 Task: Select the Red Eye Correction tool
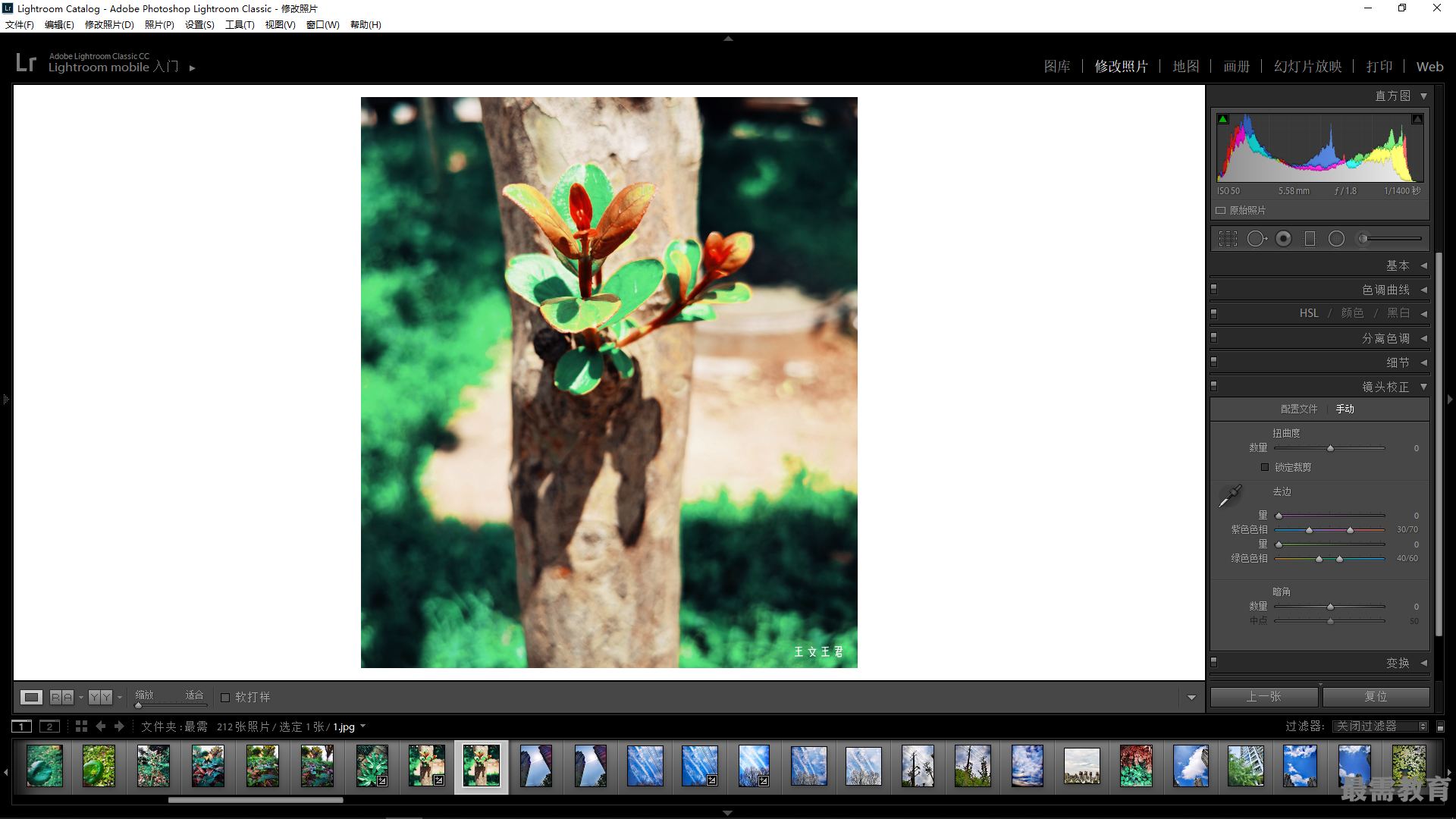point(1283,239)
